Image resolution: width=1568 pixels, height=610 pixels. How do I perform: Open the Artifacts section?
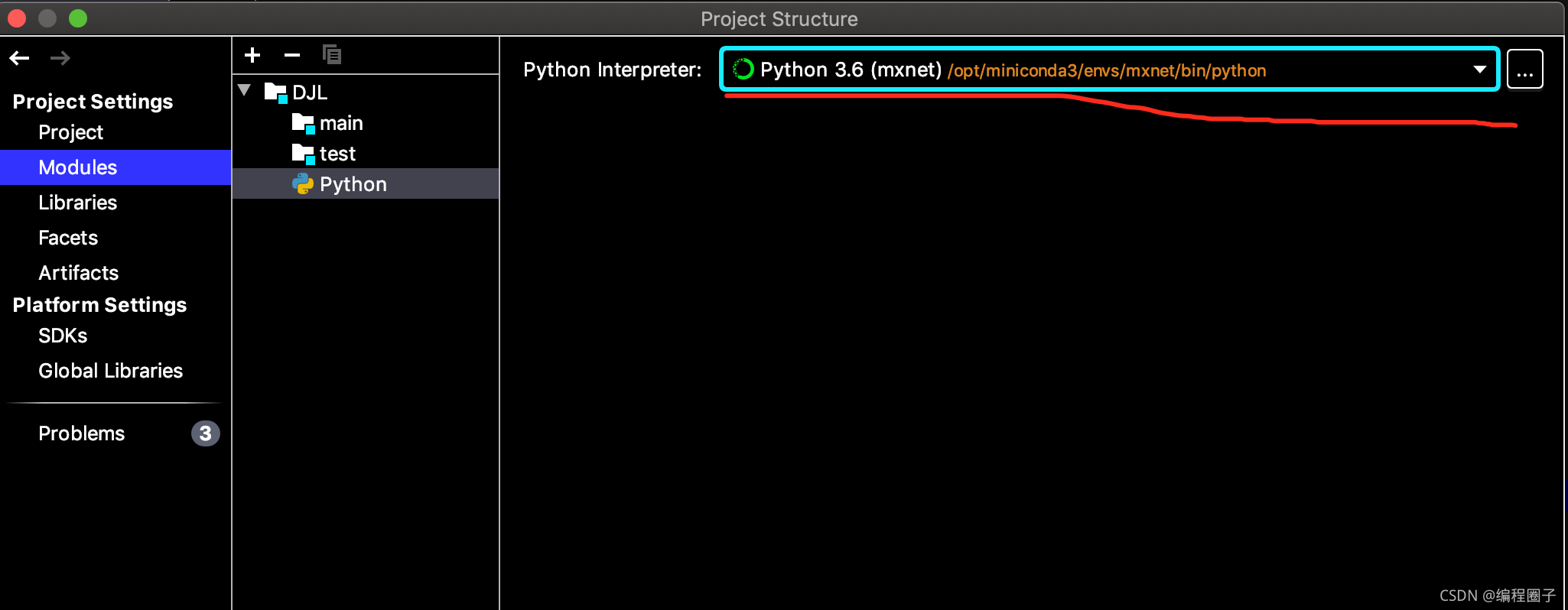coord(79,273)
